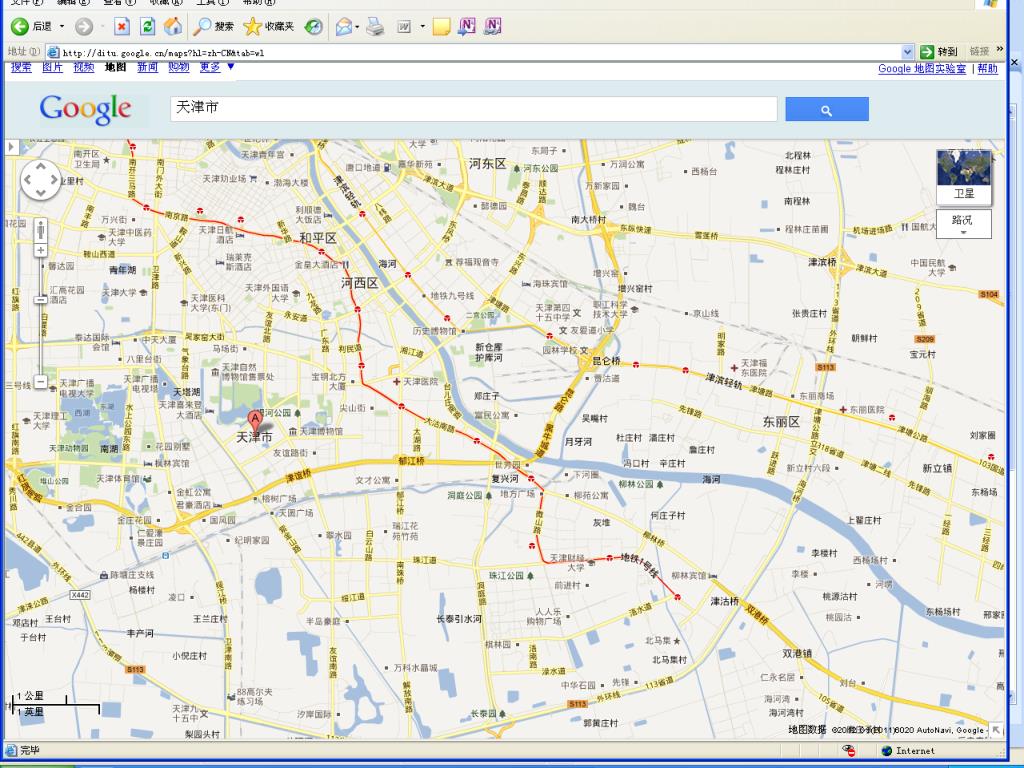
Task: Open the address bar dropdown arrow
Action: tap(907, 52)
